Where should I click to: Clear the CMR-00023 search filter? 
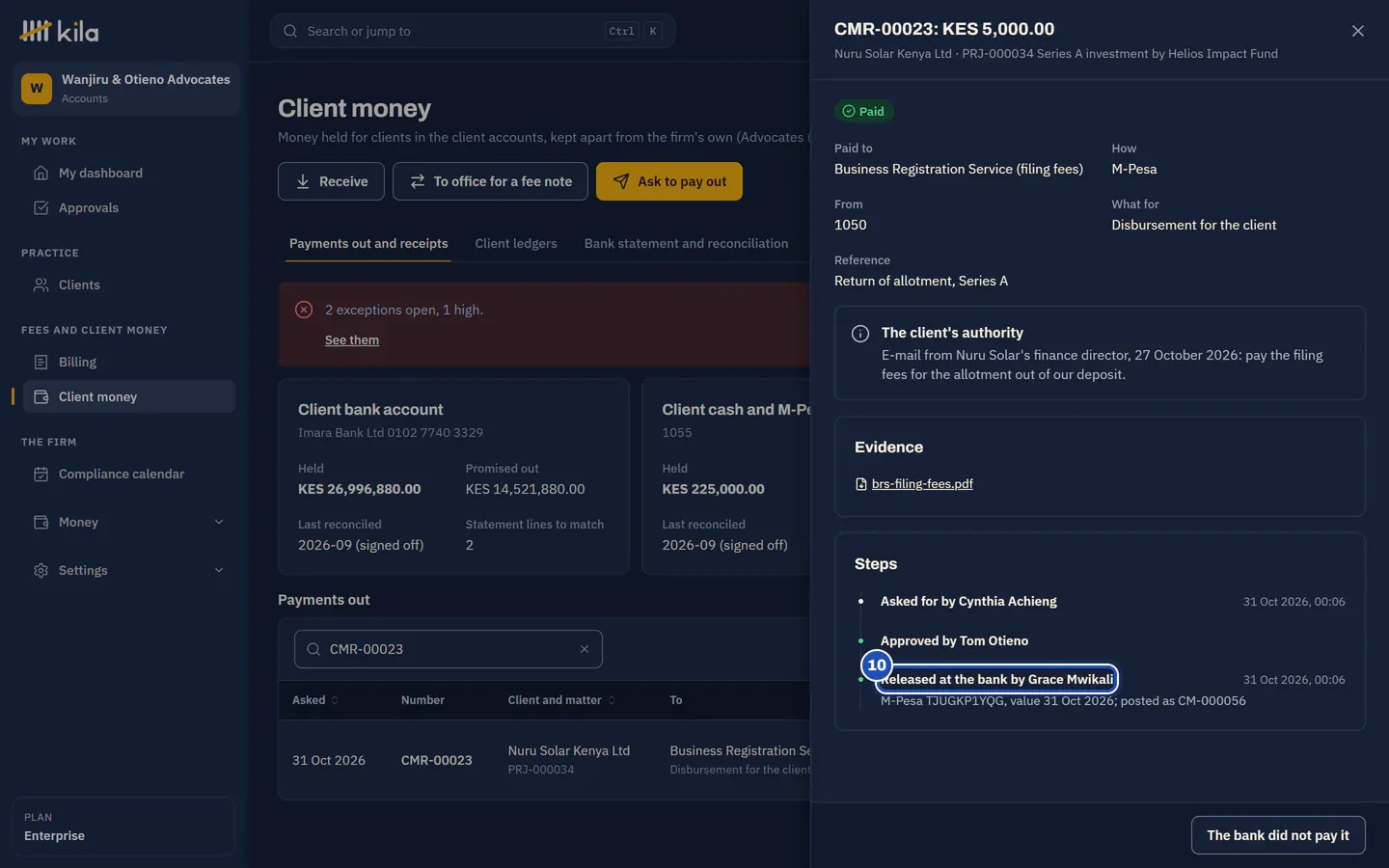pyautogui.click(x=584, y=649)
